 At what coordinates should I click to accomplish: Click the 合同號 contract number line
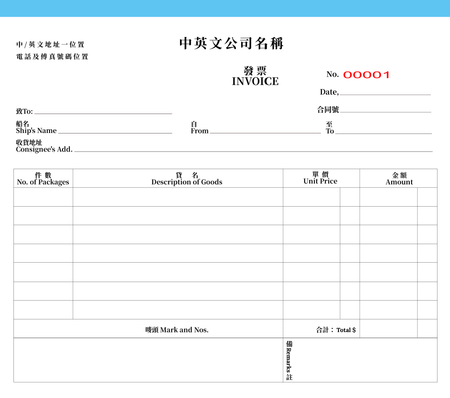point(386,112)
